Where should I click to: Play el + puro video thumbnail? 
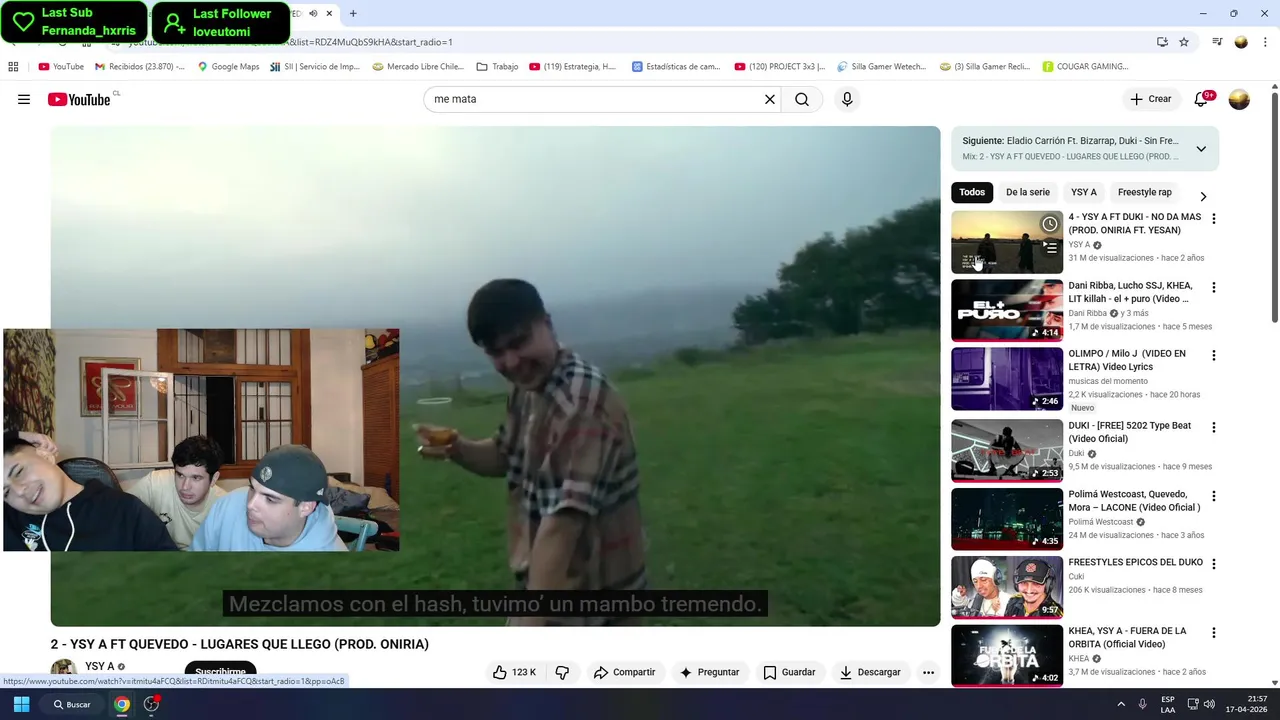(x=1007, y=310)
